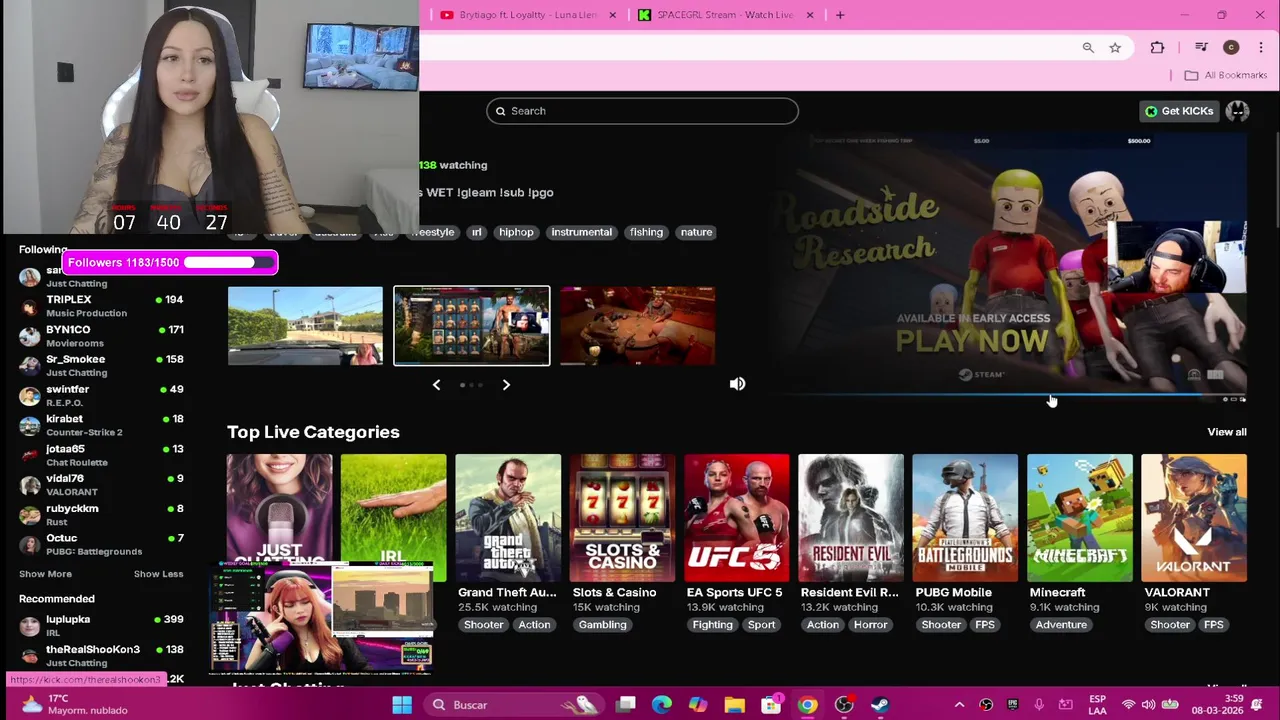Open a new browser tab with plus
This screenshot has width=1280, height=720.
tap(840, 15)
